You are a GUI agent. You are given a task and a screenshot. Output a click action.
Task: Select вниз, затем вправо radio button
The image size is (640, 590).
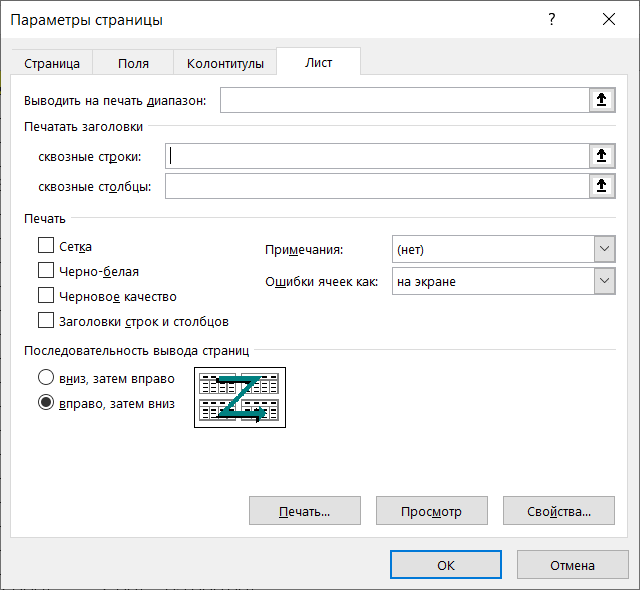[x=46, y=377]
